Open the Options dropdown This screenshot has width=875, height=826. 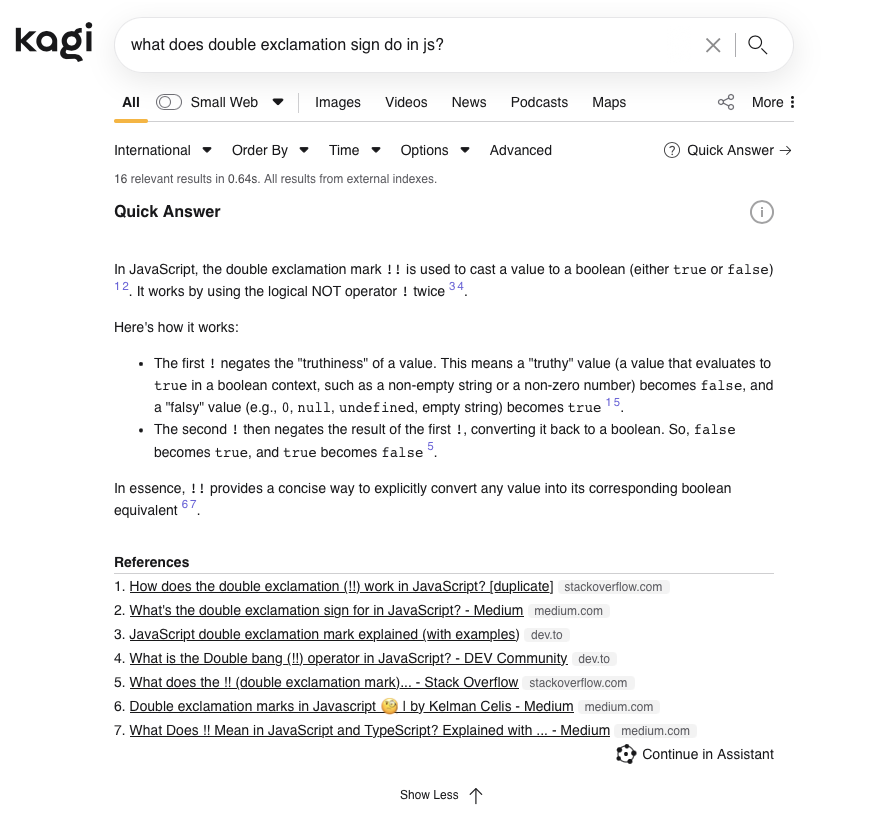pyautogui.click(x=435, y=150)
